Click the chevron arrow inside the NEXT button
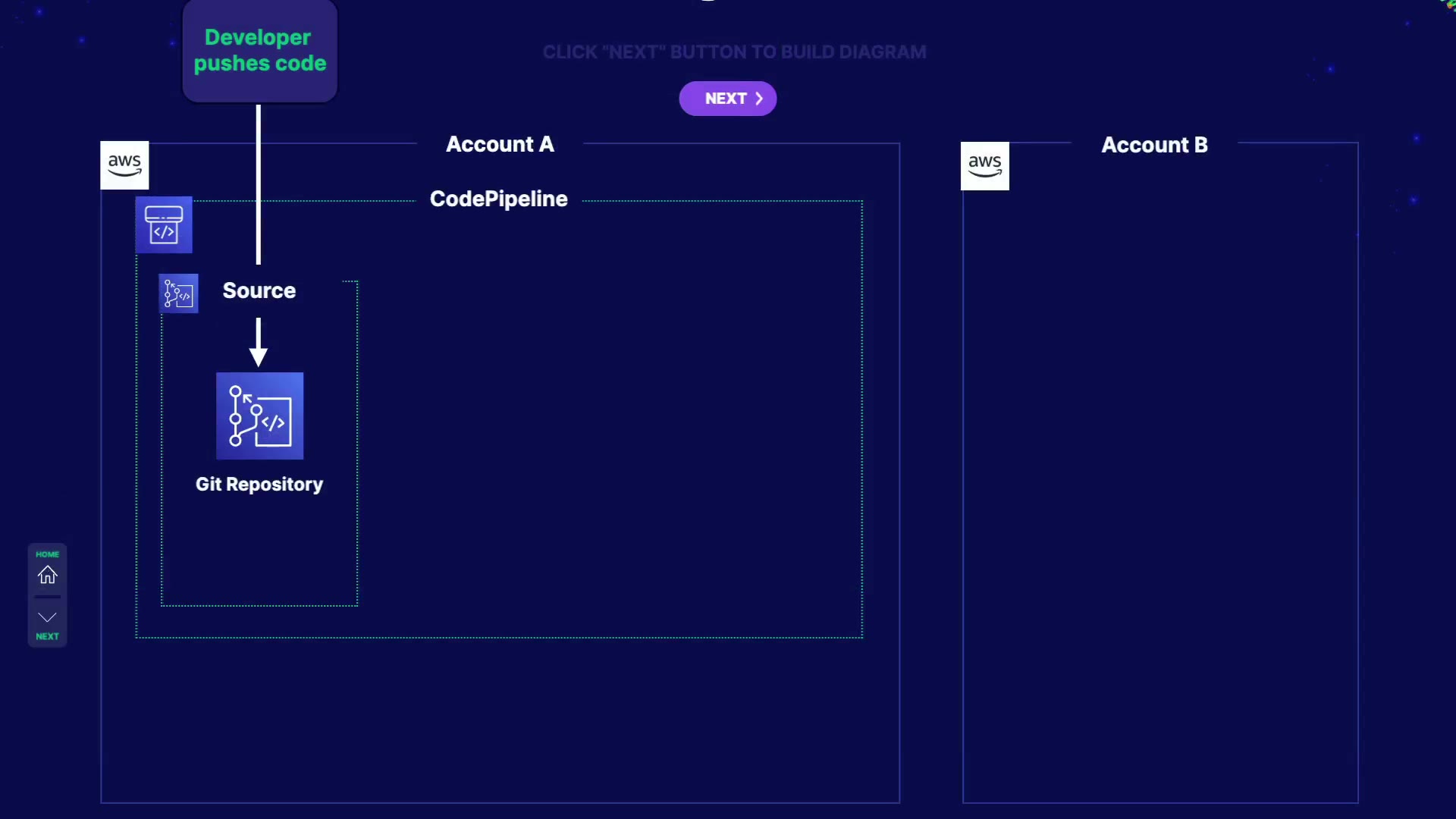The width and height of the screenshot is (1456, 819). point(759,99)
